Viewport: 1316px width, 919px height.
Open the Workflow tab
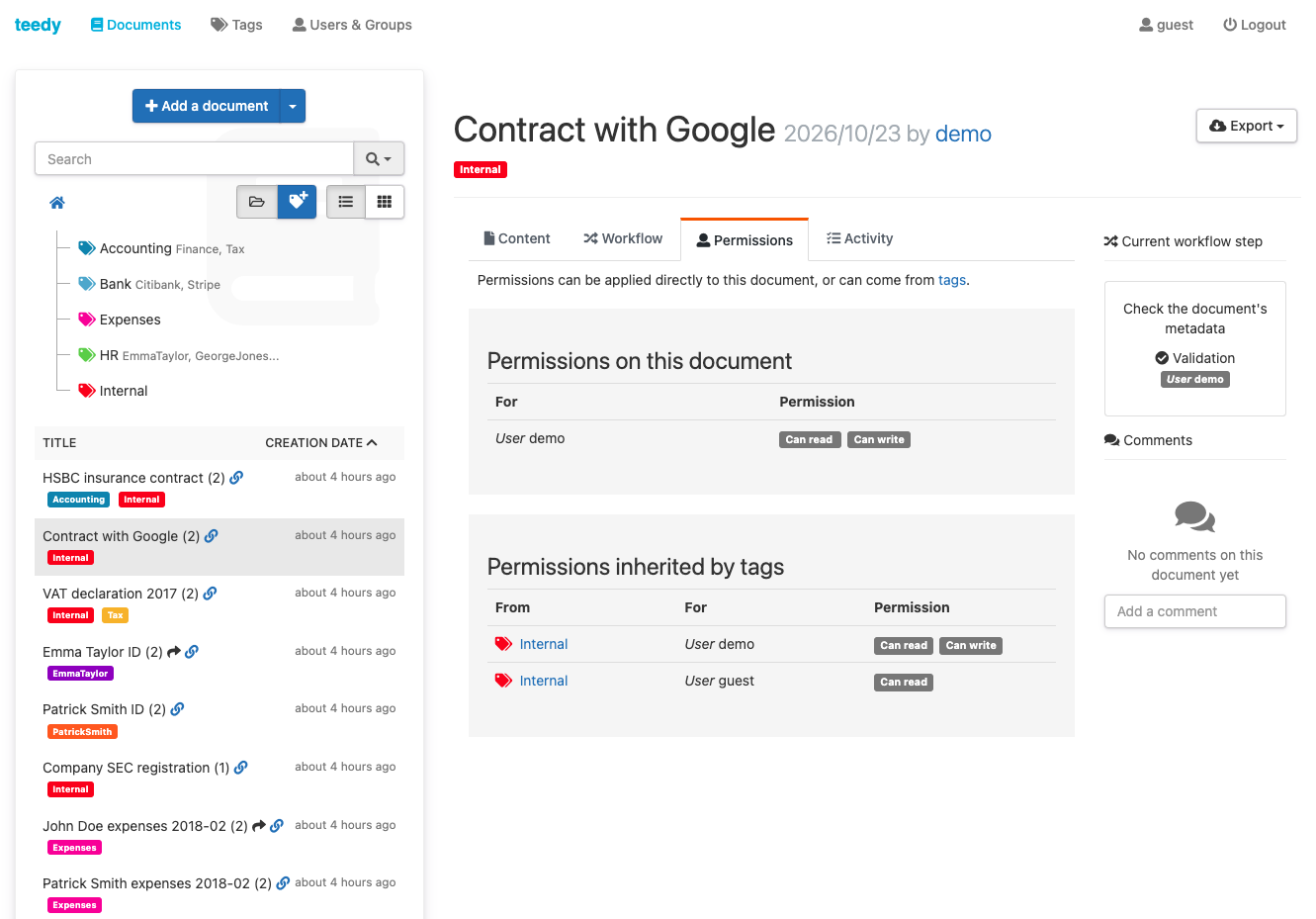623,238
